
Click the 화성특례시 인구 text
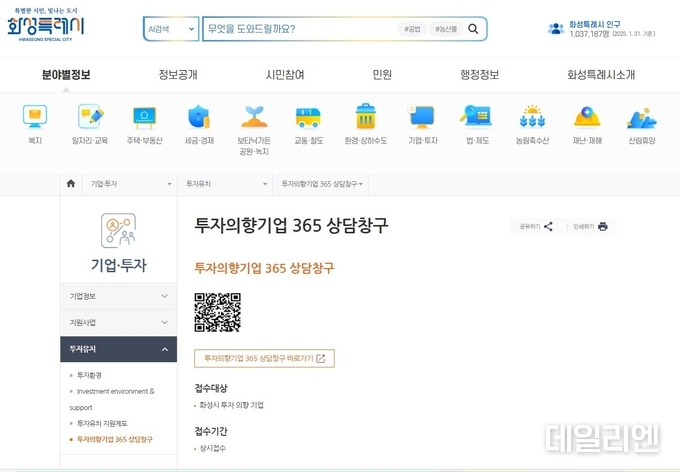point(595,24)
